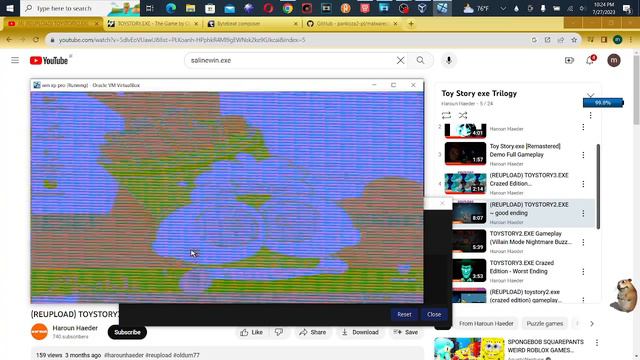The width and height of the screenshot is (640, 360).
Task: Show hidden system tray icons
Action: [503, 8]
